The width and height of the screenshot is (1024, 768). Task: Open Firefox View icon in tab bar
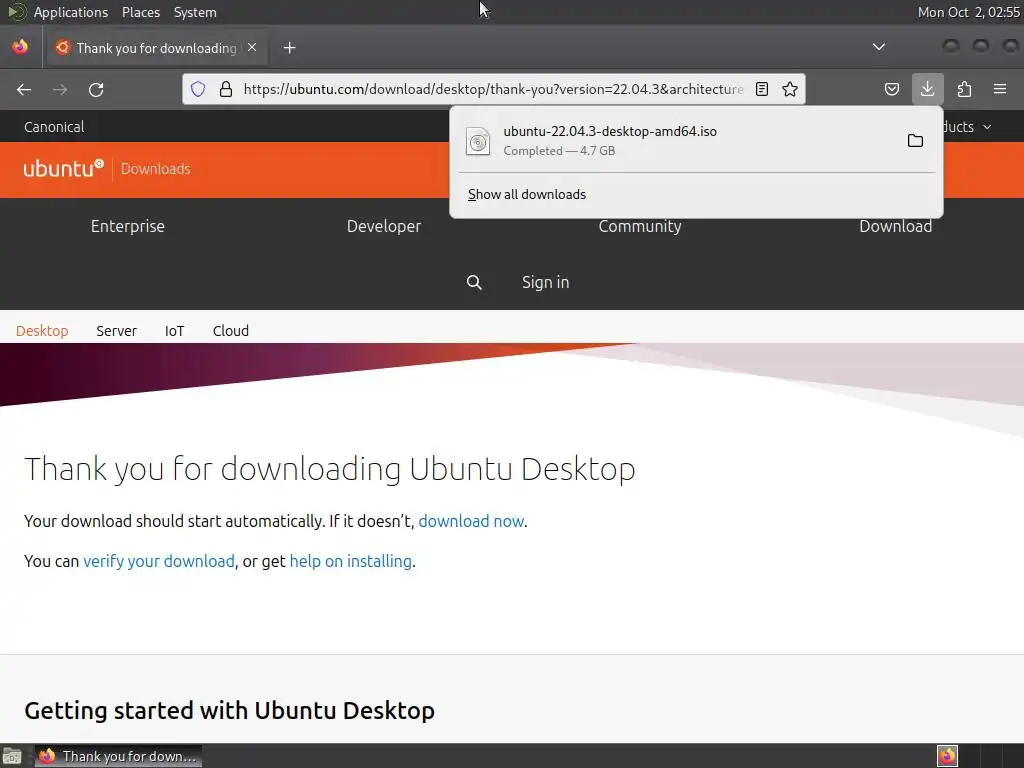20,47
